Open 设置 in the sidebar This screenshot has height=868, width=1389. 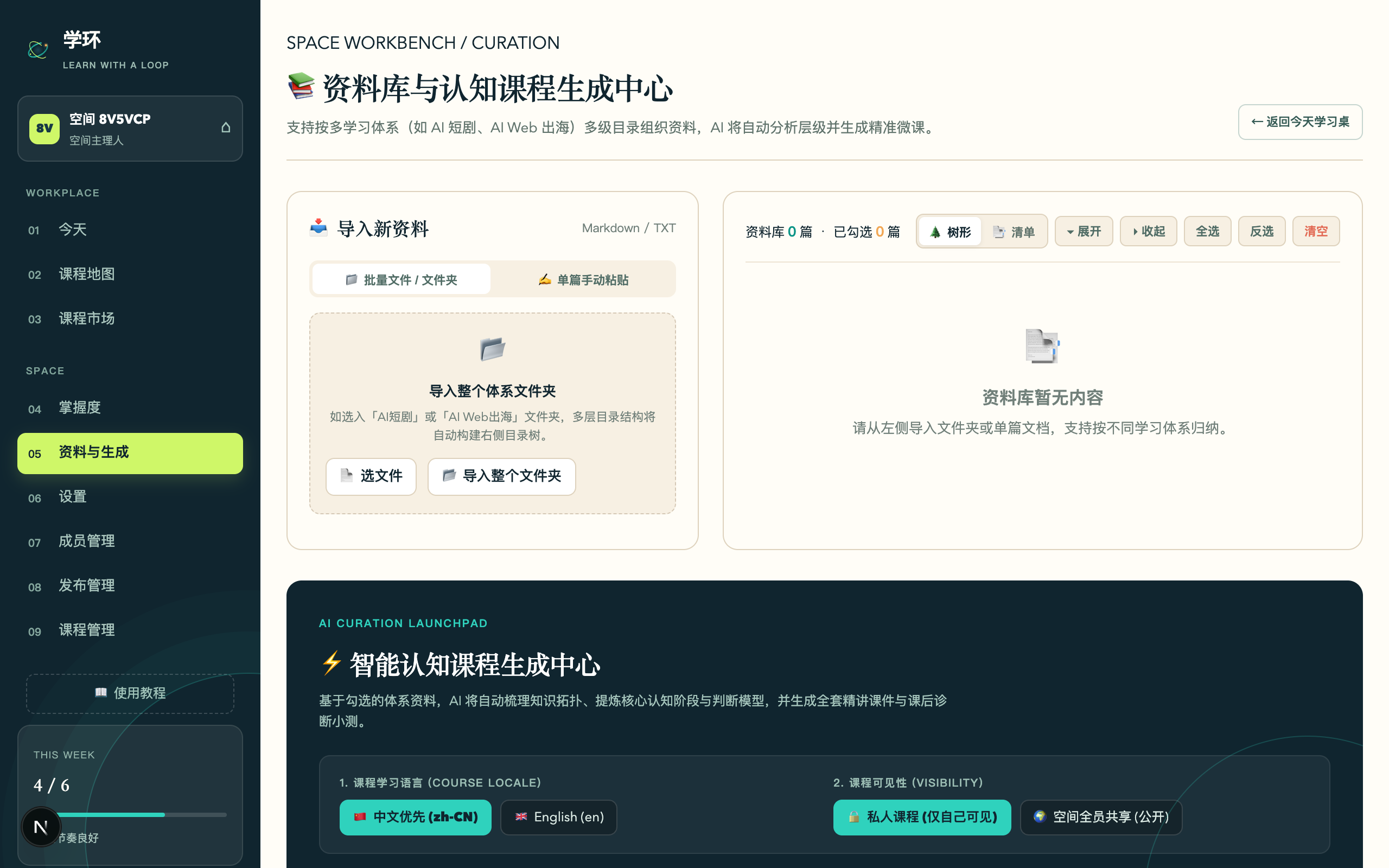click(x=130, y=497)
